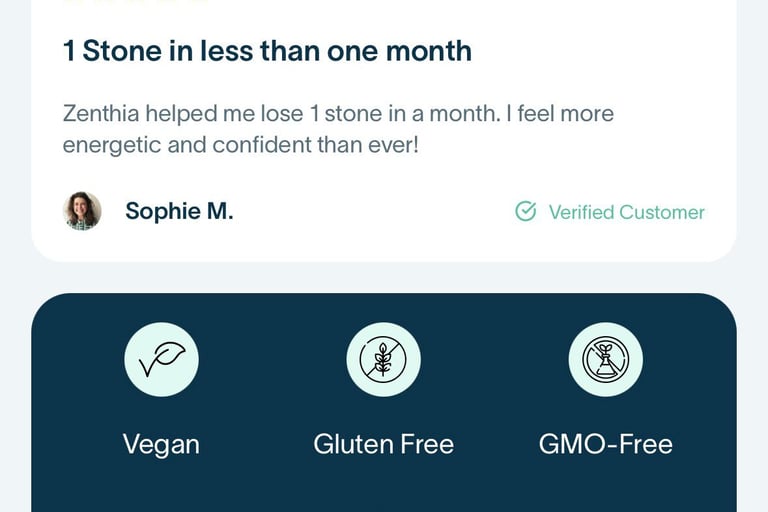The height and width of the screenshot is (512, 768).
Task: Click the phrase "lose 1 stone" in review
Action: [321, 114]
